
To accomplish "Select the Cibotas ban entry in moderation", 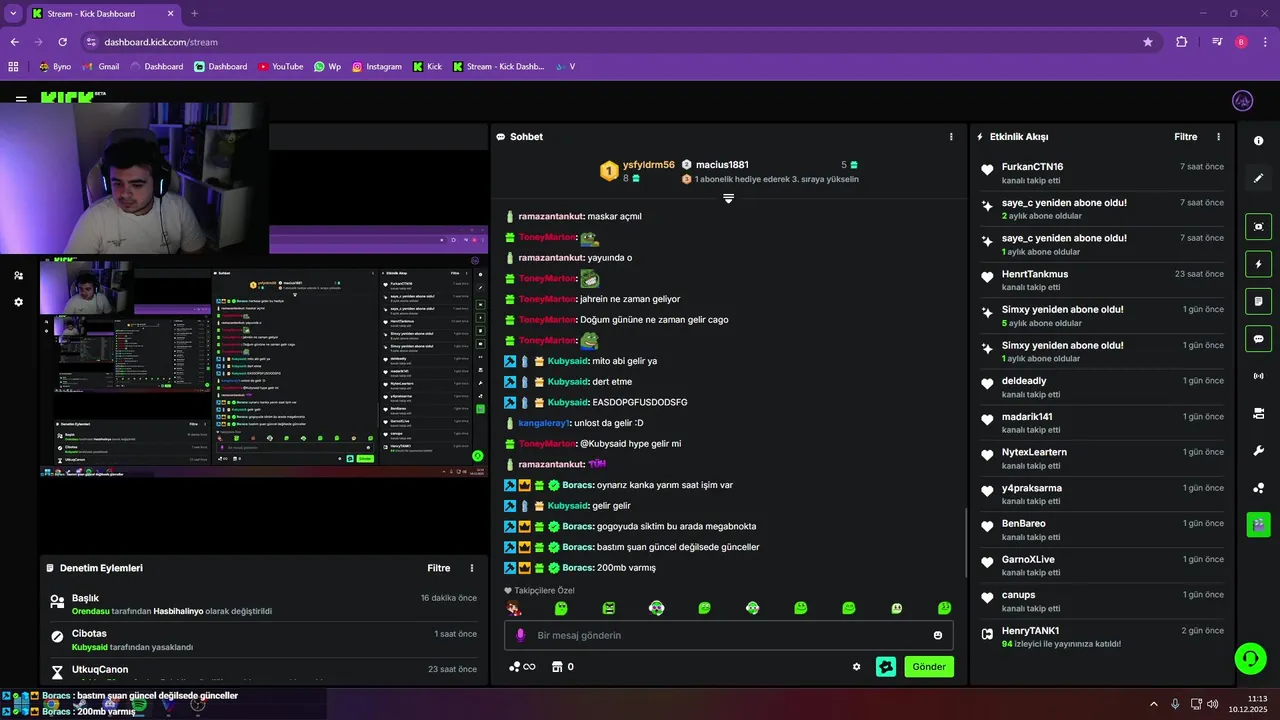I will point(262,640).
